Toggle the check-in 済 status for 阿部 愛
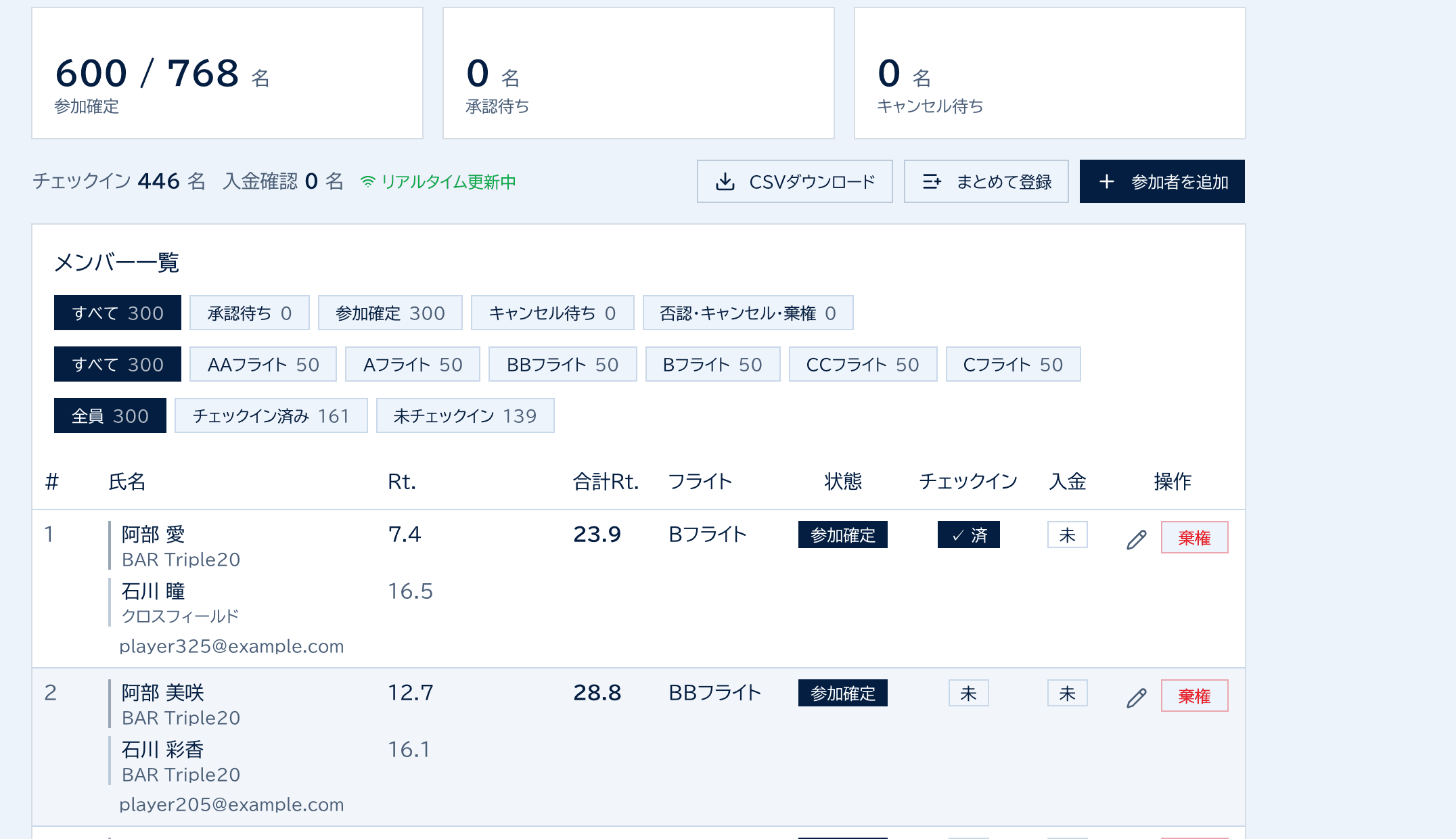The height and width of the screenshot is (839, 1456). click(x=969, y=535)
